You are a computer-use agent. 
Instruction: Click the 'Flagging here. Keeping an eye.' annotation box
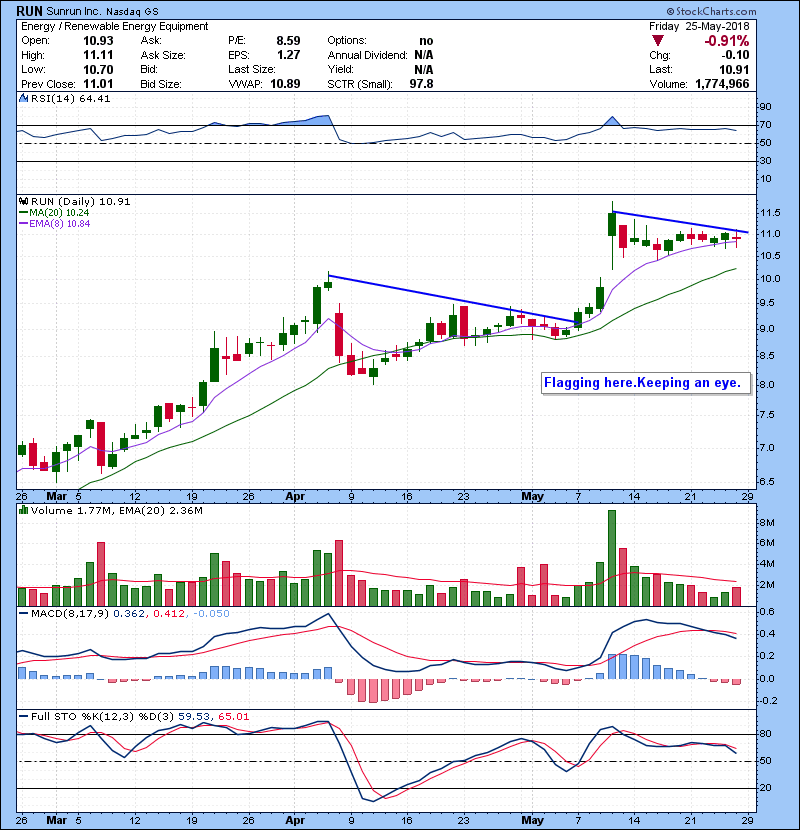click(x=646, y=383)
